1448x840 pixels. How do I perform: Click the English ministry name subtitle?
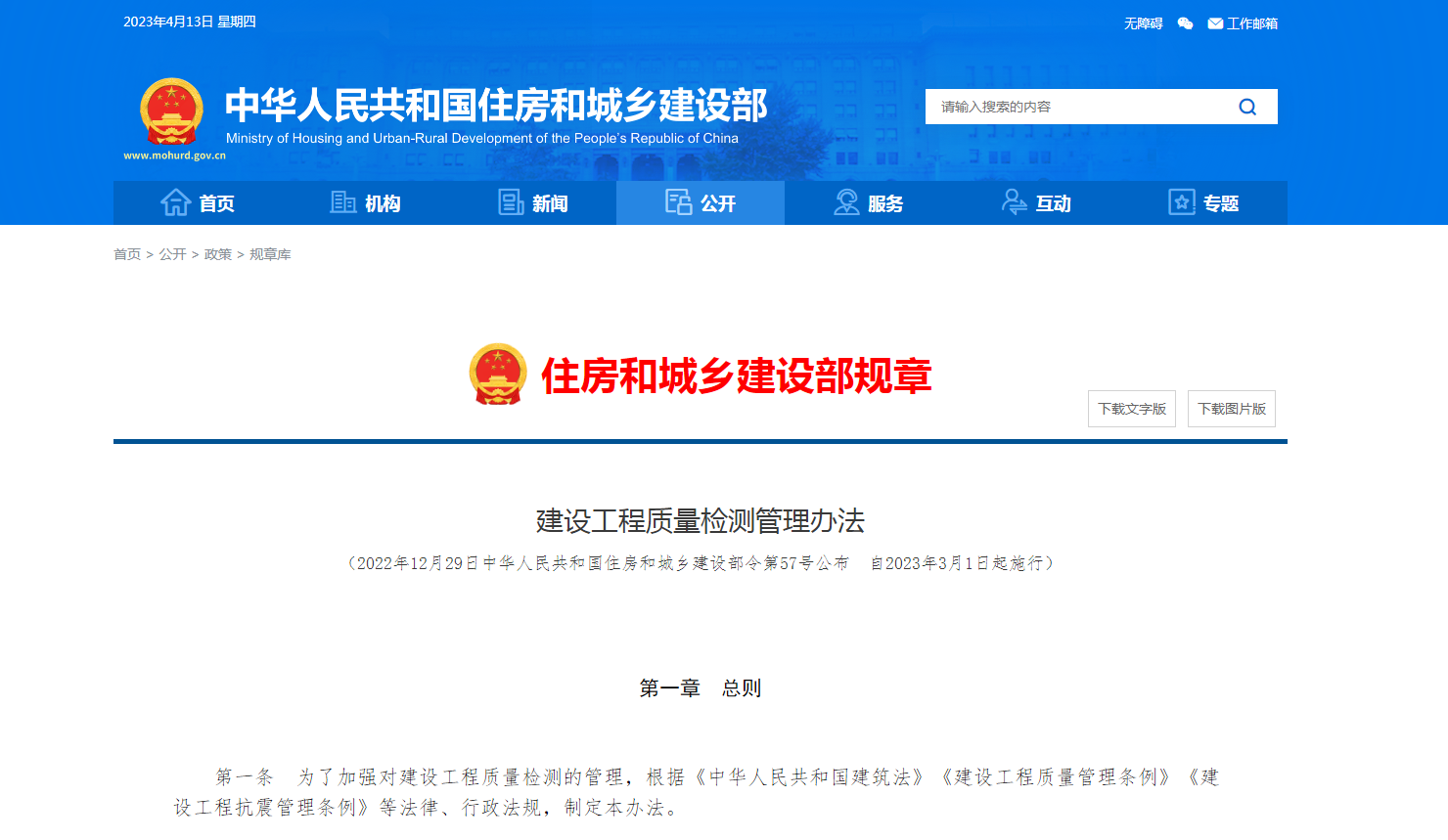482,138
